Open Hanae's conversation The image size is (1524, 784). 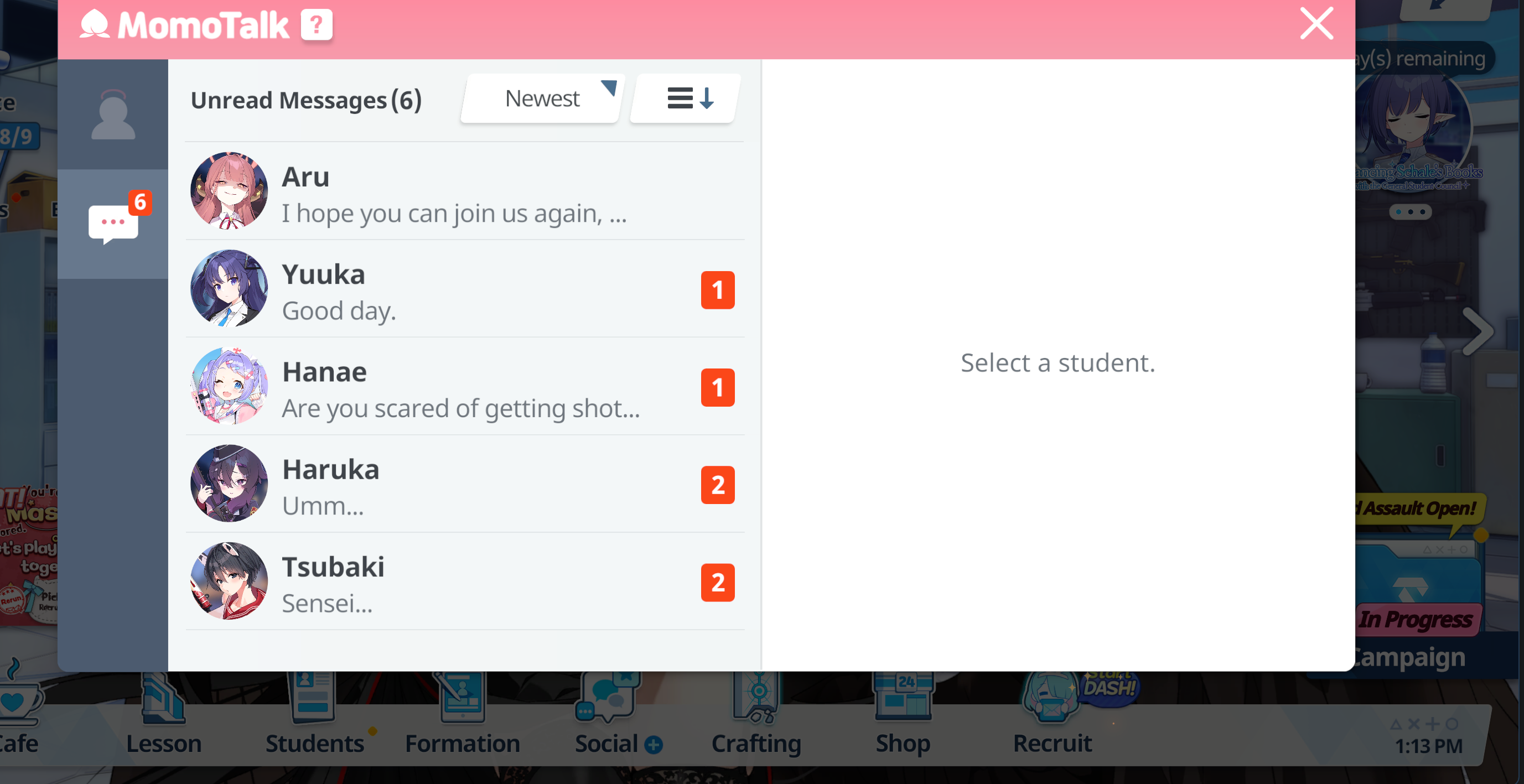(464, 387)
